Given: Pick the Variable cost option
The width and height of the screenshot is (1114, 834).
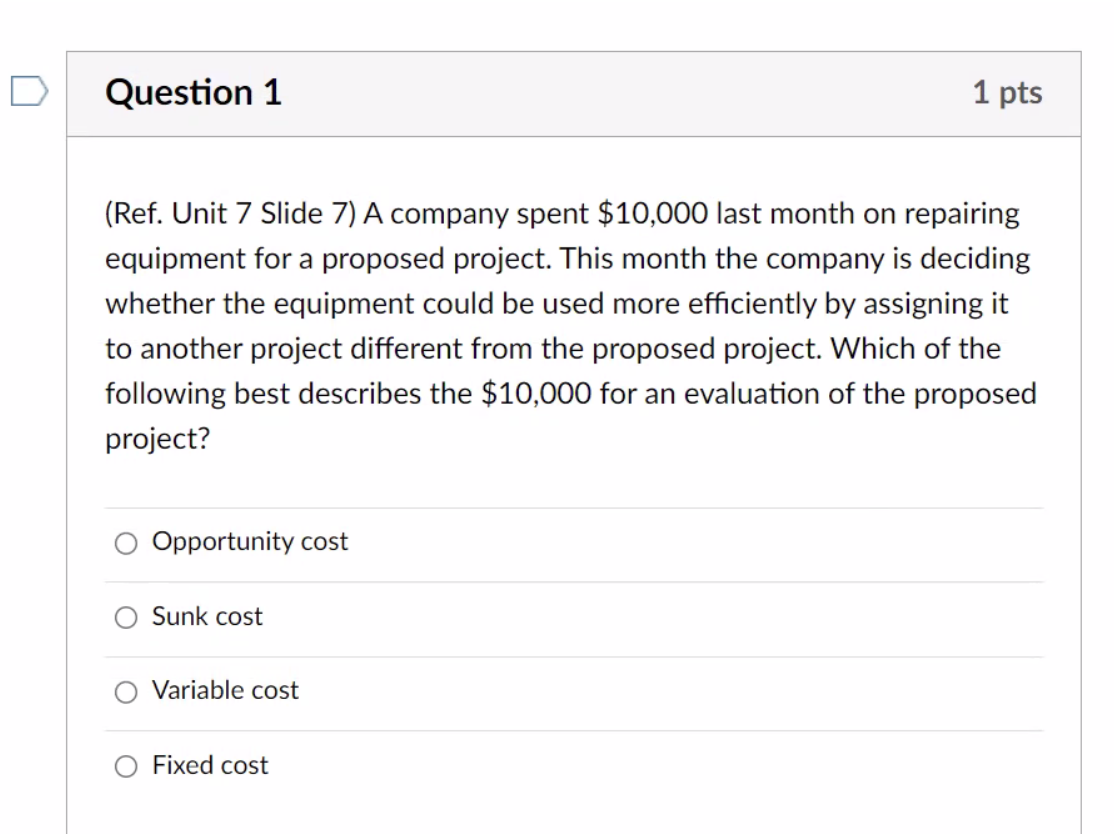Looking at the screenshot, I should [x=125, y=690].
